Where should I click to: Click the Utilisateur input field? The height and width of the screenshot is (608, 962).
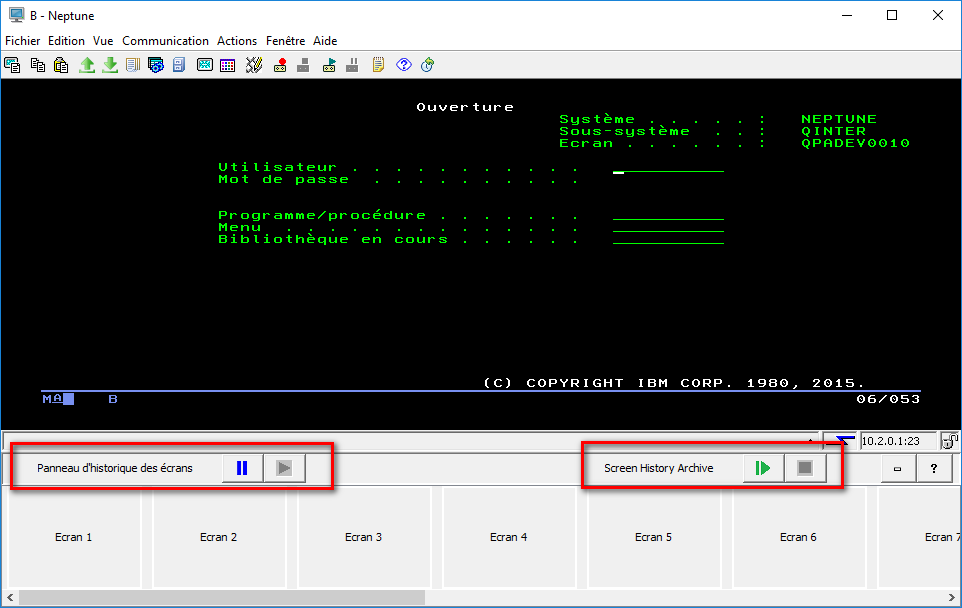point(668,168)
